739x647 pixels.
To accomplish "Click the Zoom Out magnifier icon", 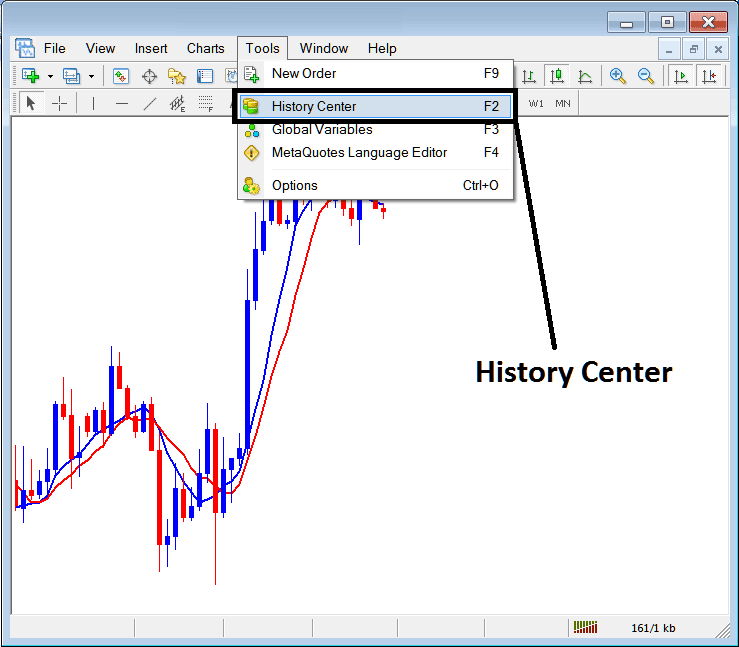I will 646,76.
